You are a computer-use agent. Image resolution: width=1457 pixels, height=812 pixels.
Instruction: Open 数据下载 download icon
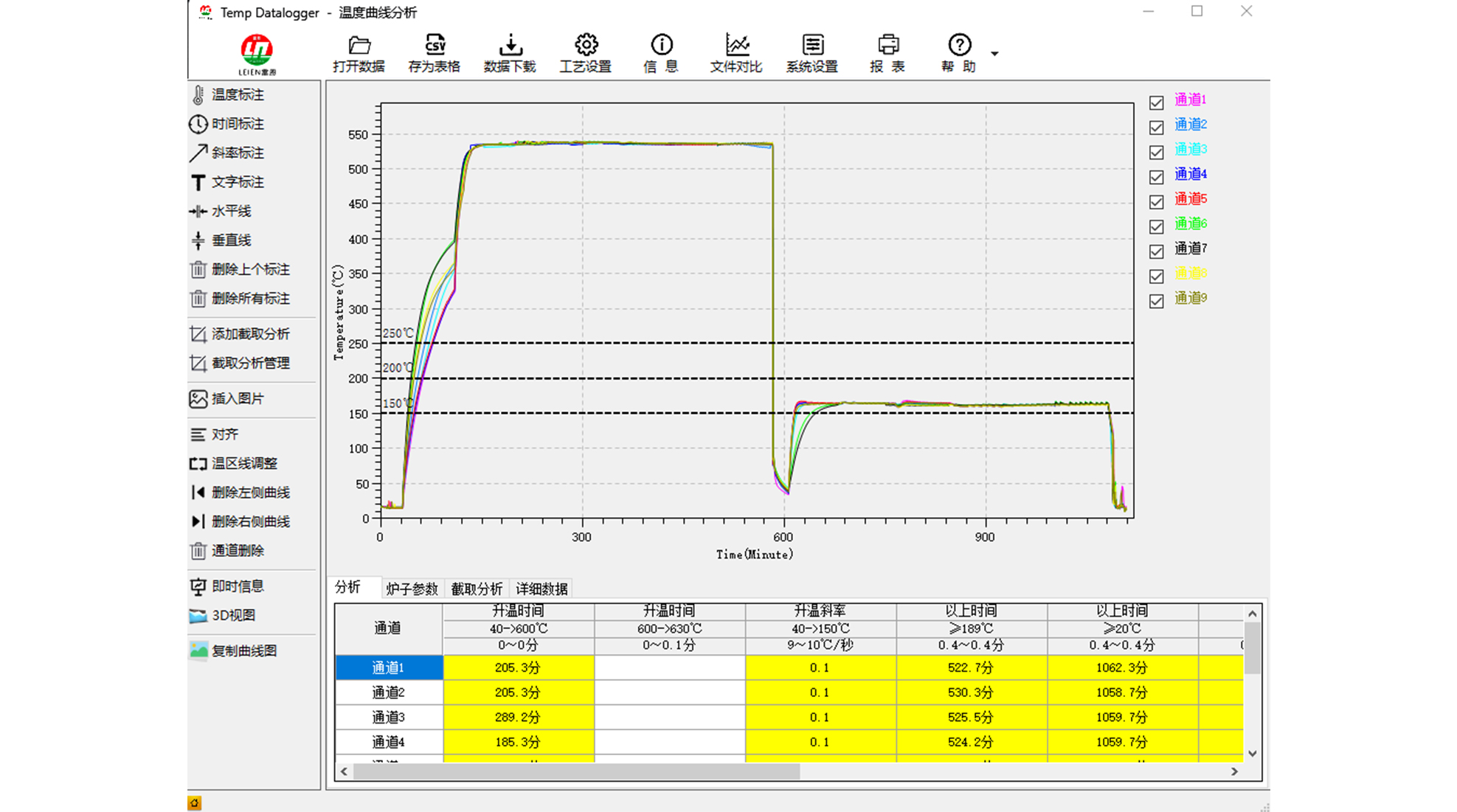[510, 46]
